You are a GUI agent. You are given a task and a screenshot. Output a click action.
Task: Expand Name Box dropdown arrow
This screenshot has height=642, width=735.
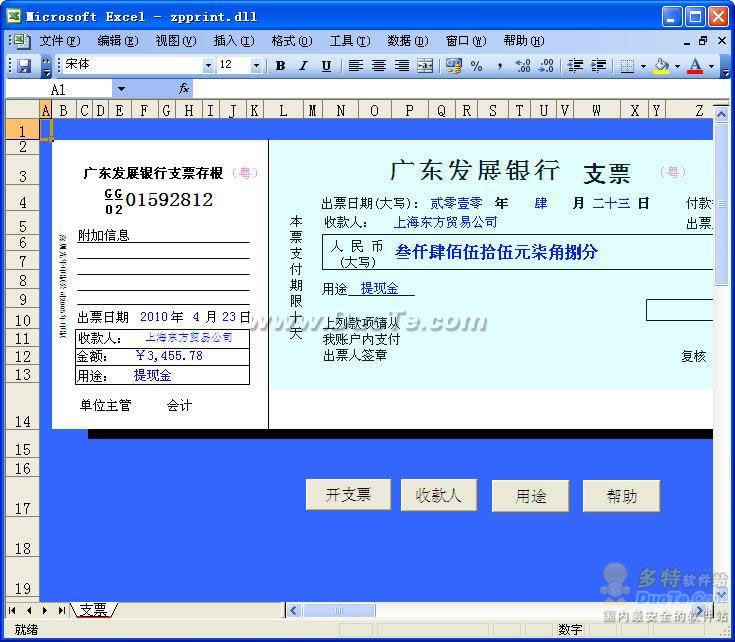point(121,89)
